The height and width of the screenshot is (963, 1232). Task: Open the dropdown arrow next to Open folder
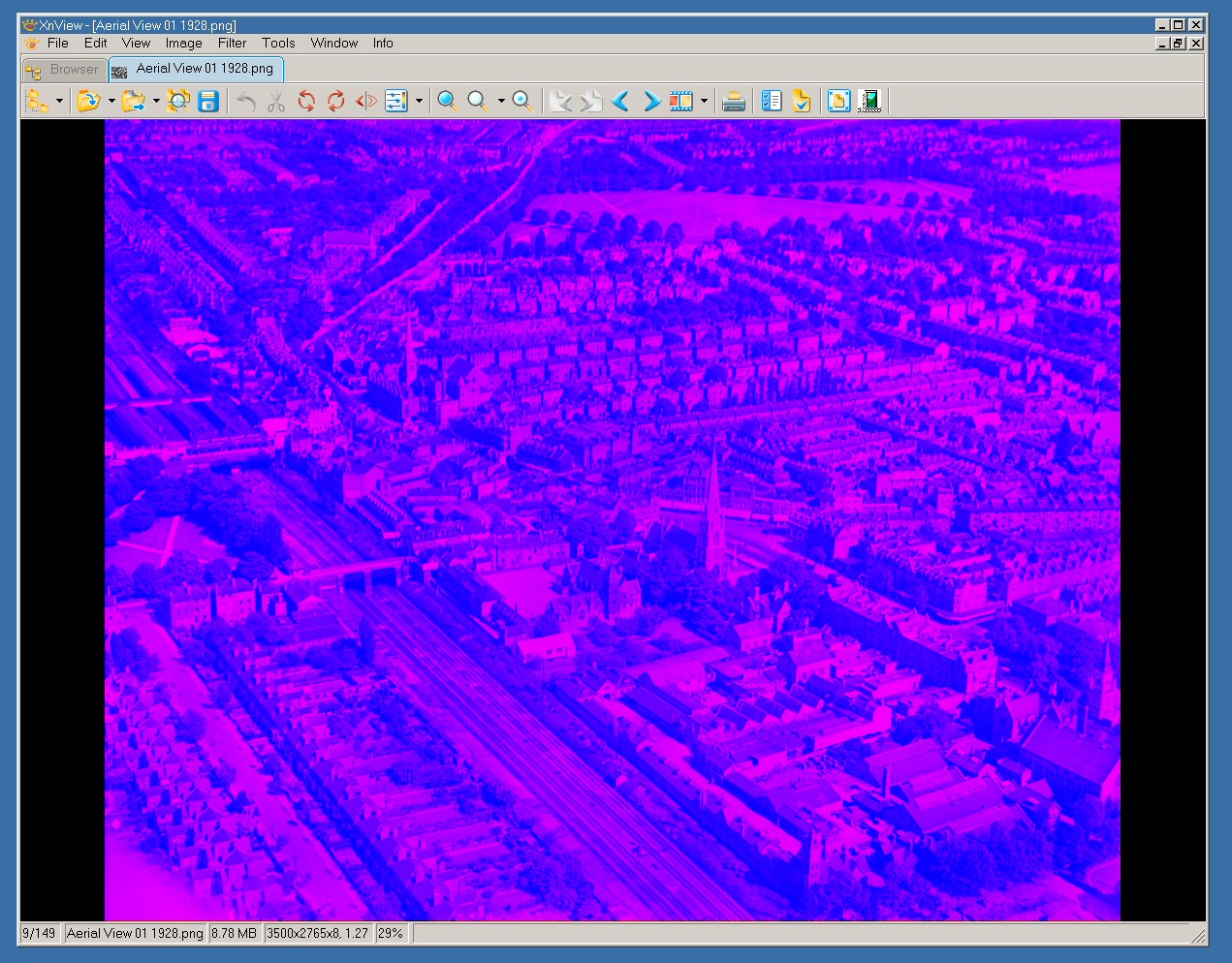111,101
